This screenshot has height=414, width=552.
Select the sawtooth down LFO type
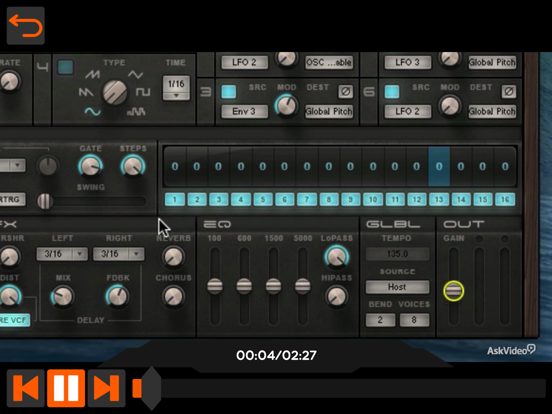(x=86, y=93)
